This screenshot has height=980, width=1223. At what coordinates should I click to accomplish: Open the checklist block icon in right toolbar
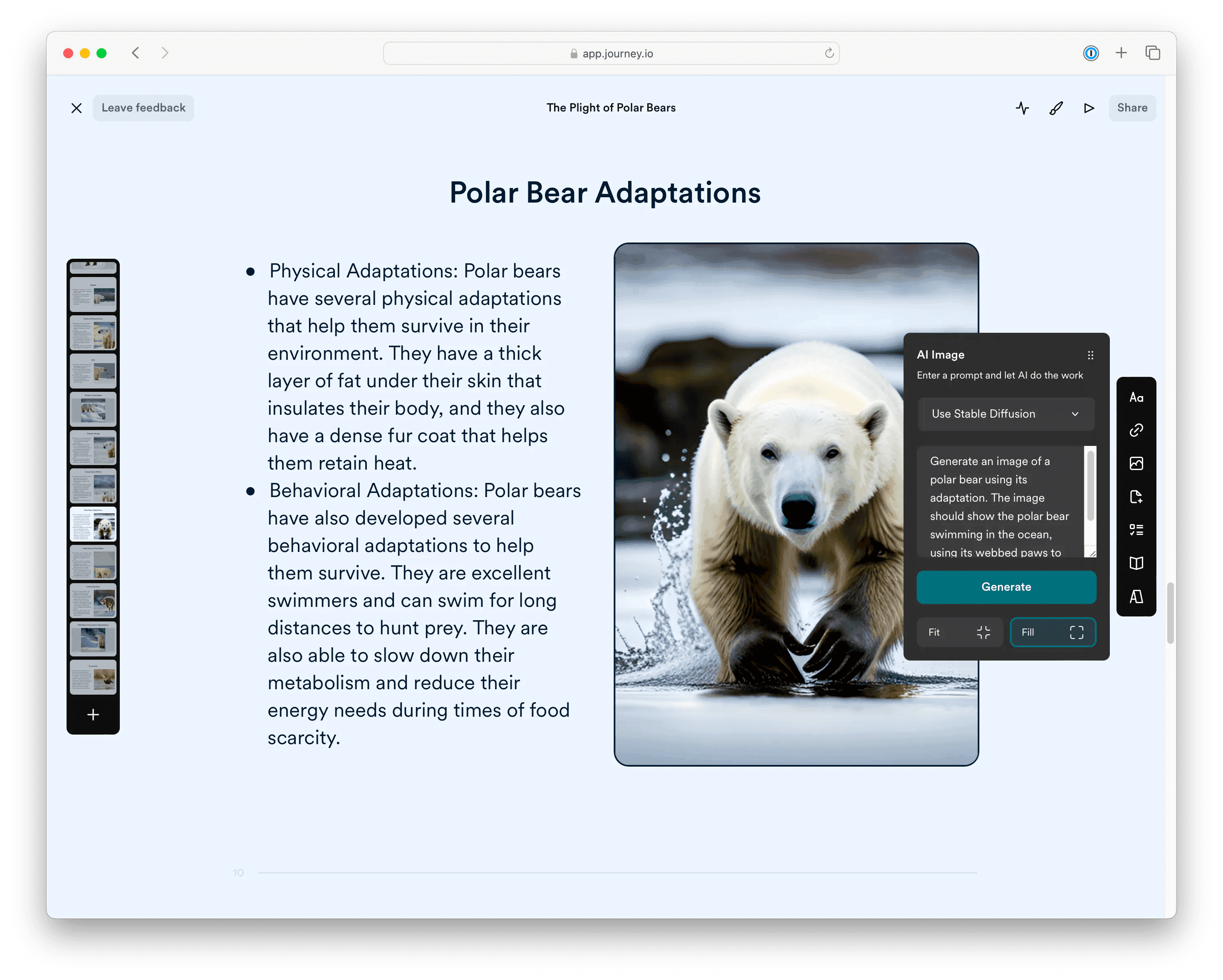[x=1136, y=530]
